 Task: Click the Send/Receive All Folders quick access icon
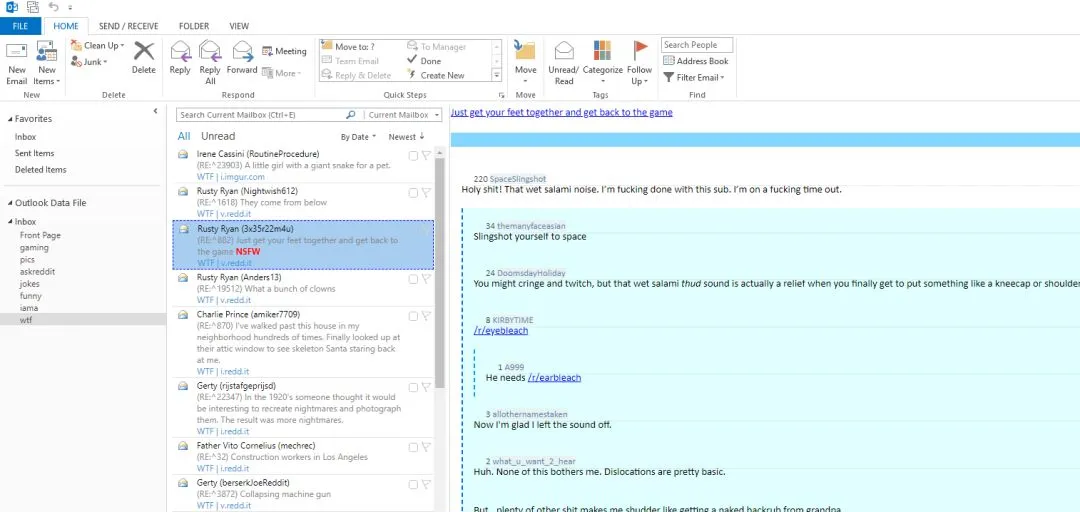[32, 7]
